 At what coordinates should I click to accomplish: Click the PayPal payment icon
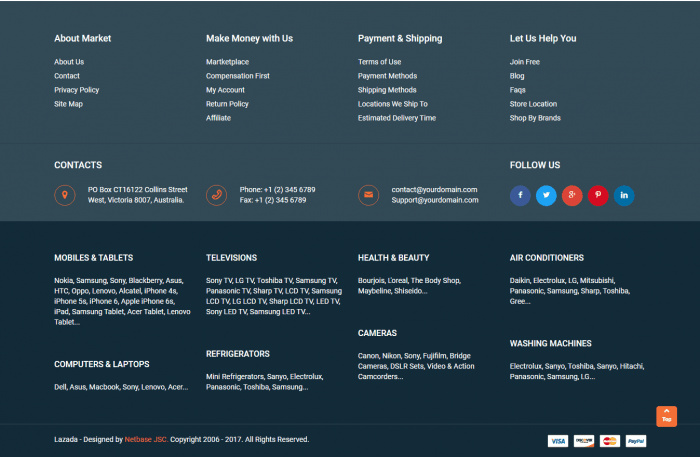(x=636, y=440)
